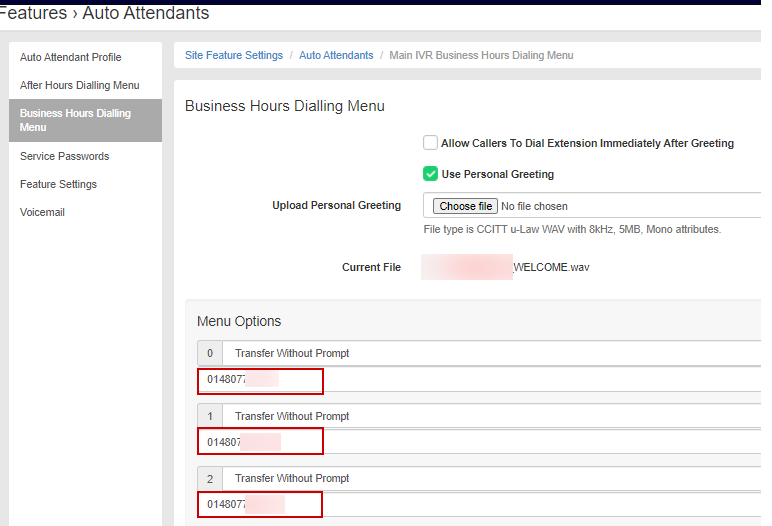The height and width of the screenshot is (526, 772).
Task: Click the 'No file chosen' text
Action: point(534,206)
